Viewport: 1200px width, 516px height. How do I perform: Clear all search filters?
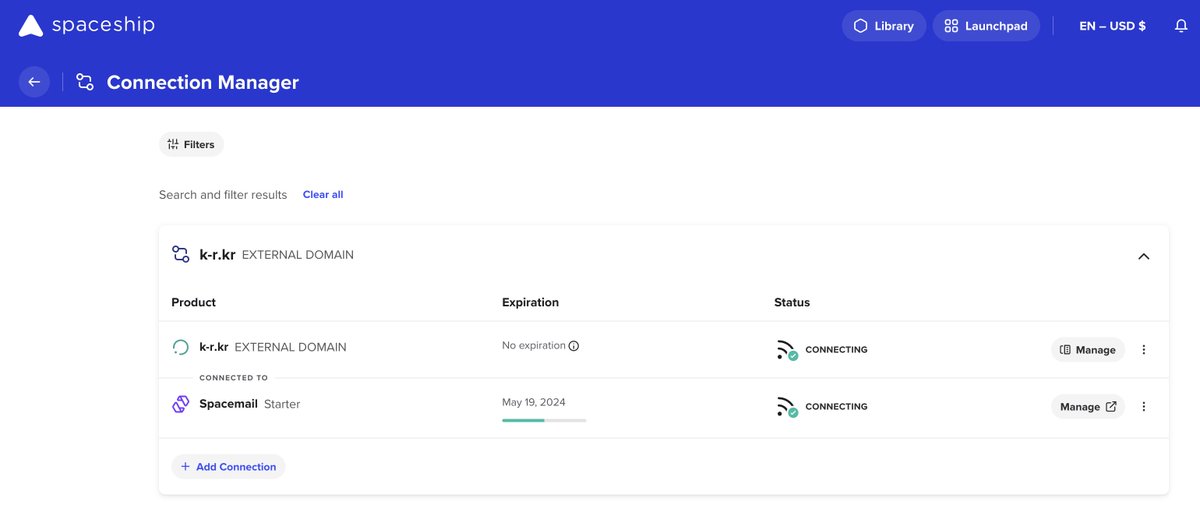pyautogui.click(x=323, y=195)
